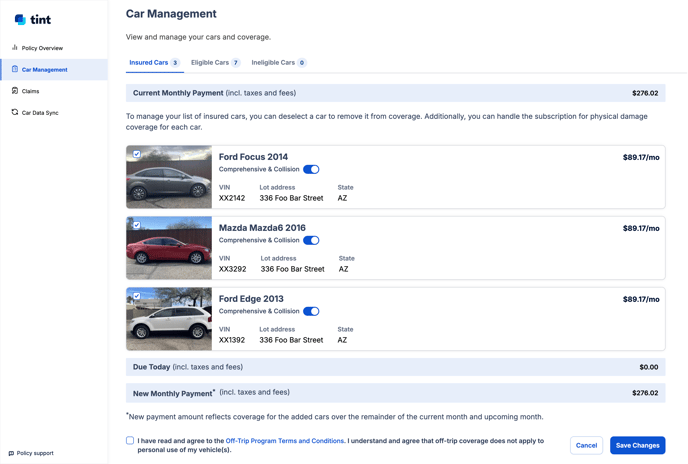
Task: Toggle Comprehensive & Collision for Mazda Mazda6
Action: click(x=311, y=241)
